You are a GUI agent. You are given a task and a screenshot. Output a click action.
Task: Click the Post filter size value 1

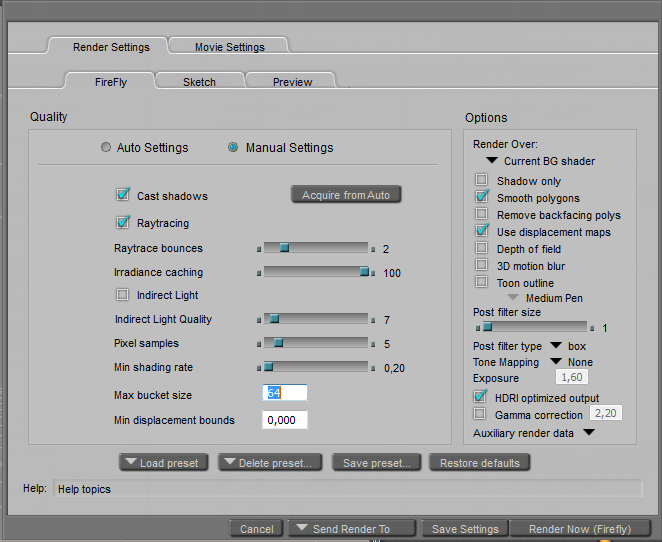[x=605, y=328]
